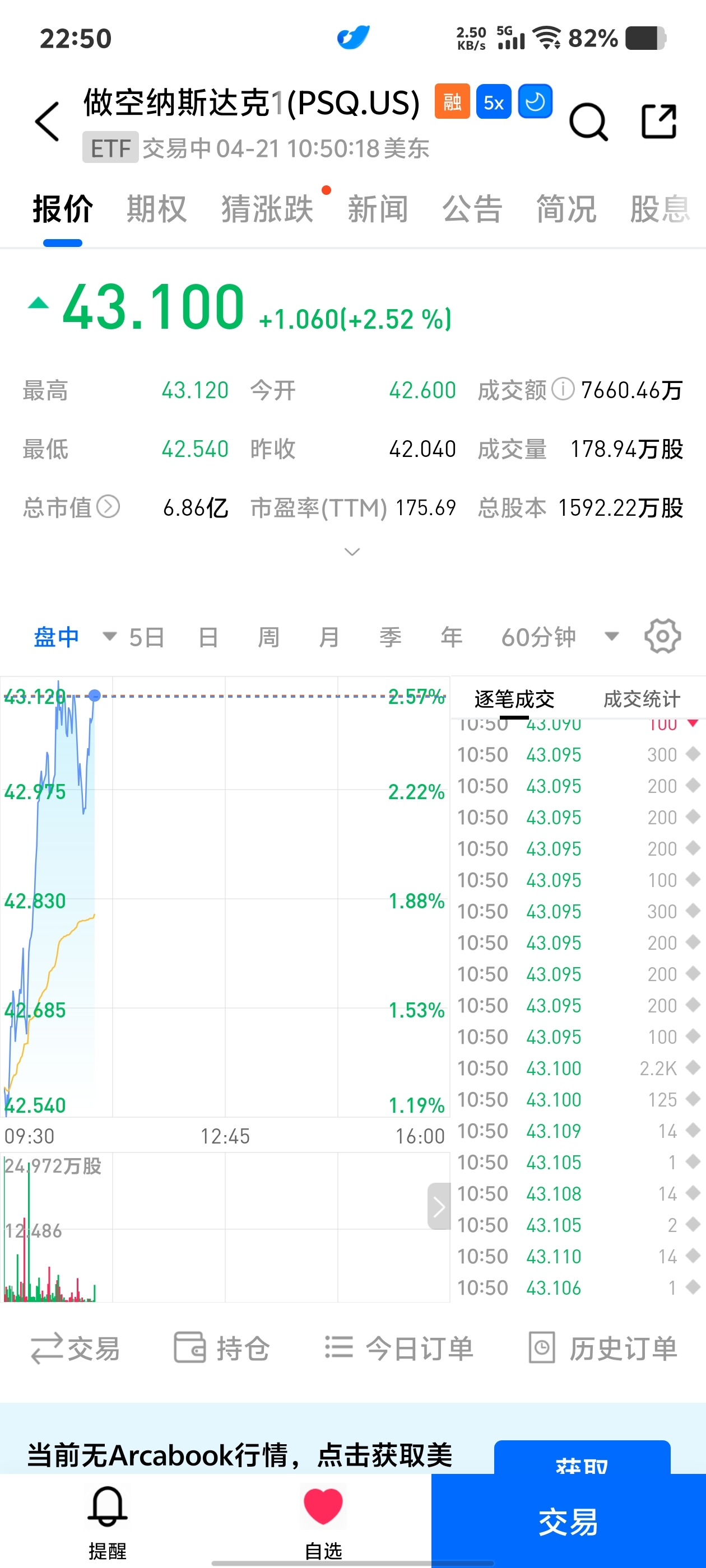706x1568 pixels.
Task: Tap the share export icon
Action: (x=659, y=121)
